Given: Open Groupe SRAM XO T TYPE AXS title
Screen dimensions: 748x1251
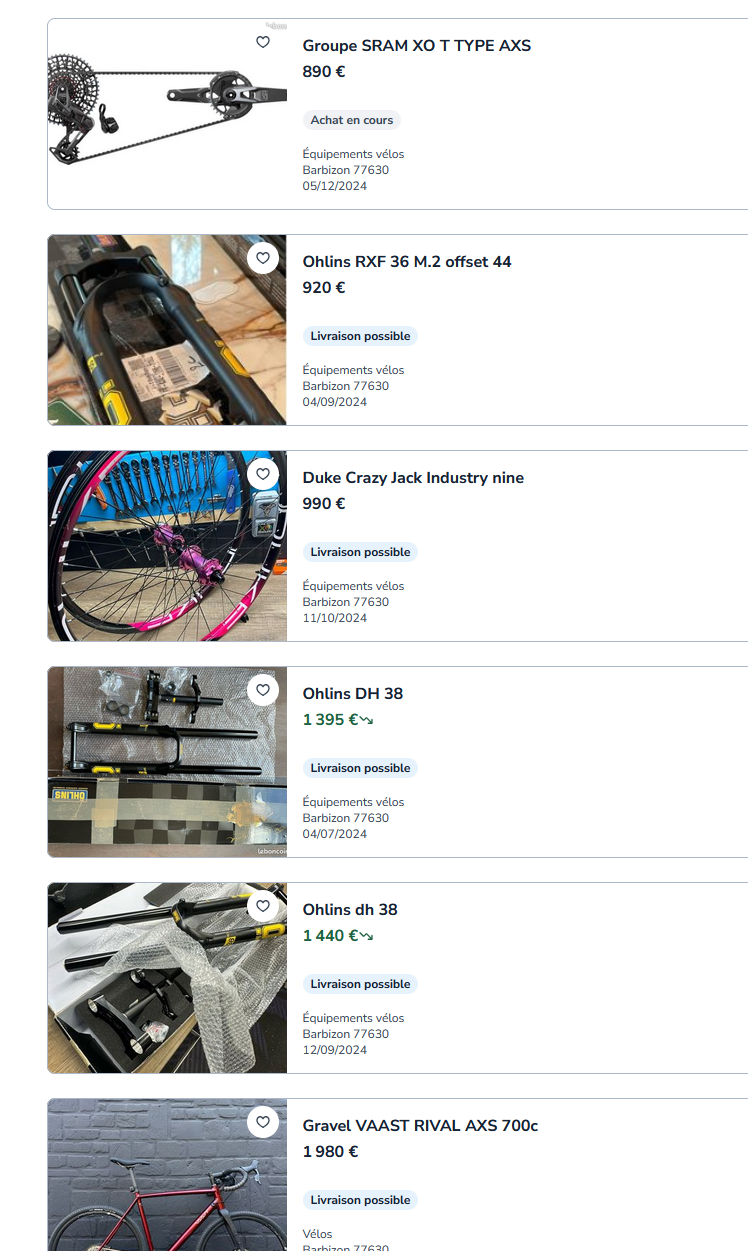Looking at the screenshot, I should pos(417,46).
